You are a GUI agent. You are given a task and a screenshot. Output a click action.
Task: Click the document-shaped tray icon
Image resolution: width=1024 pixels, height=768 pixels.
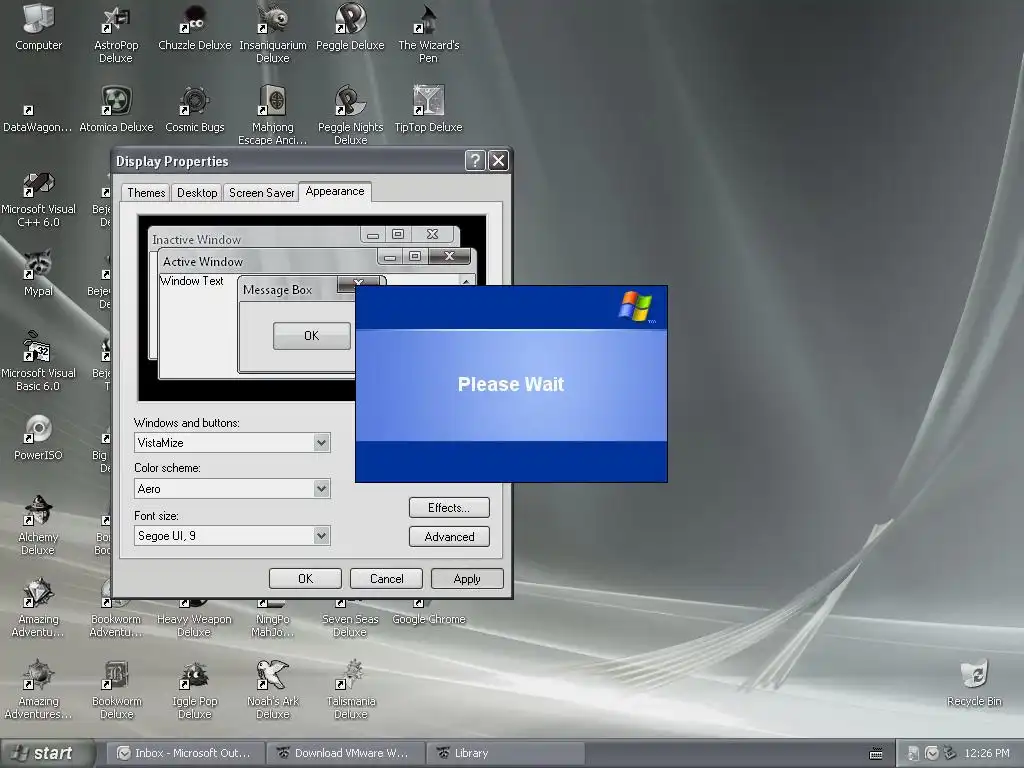[914, 754]
